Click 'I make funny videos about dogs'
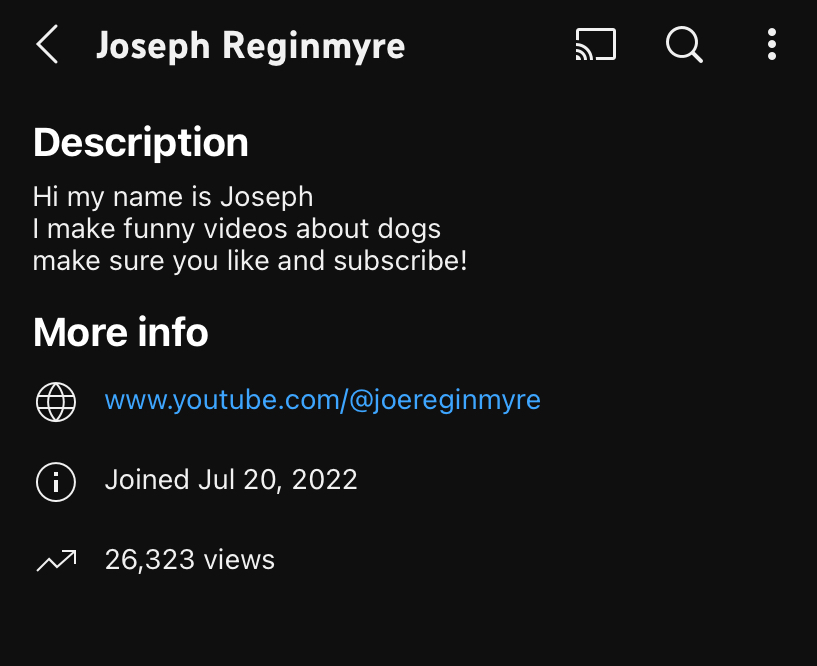Image resolution: width=817 pixels, height=666 pixels. click(x=237, y=229)
